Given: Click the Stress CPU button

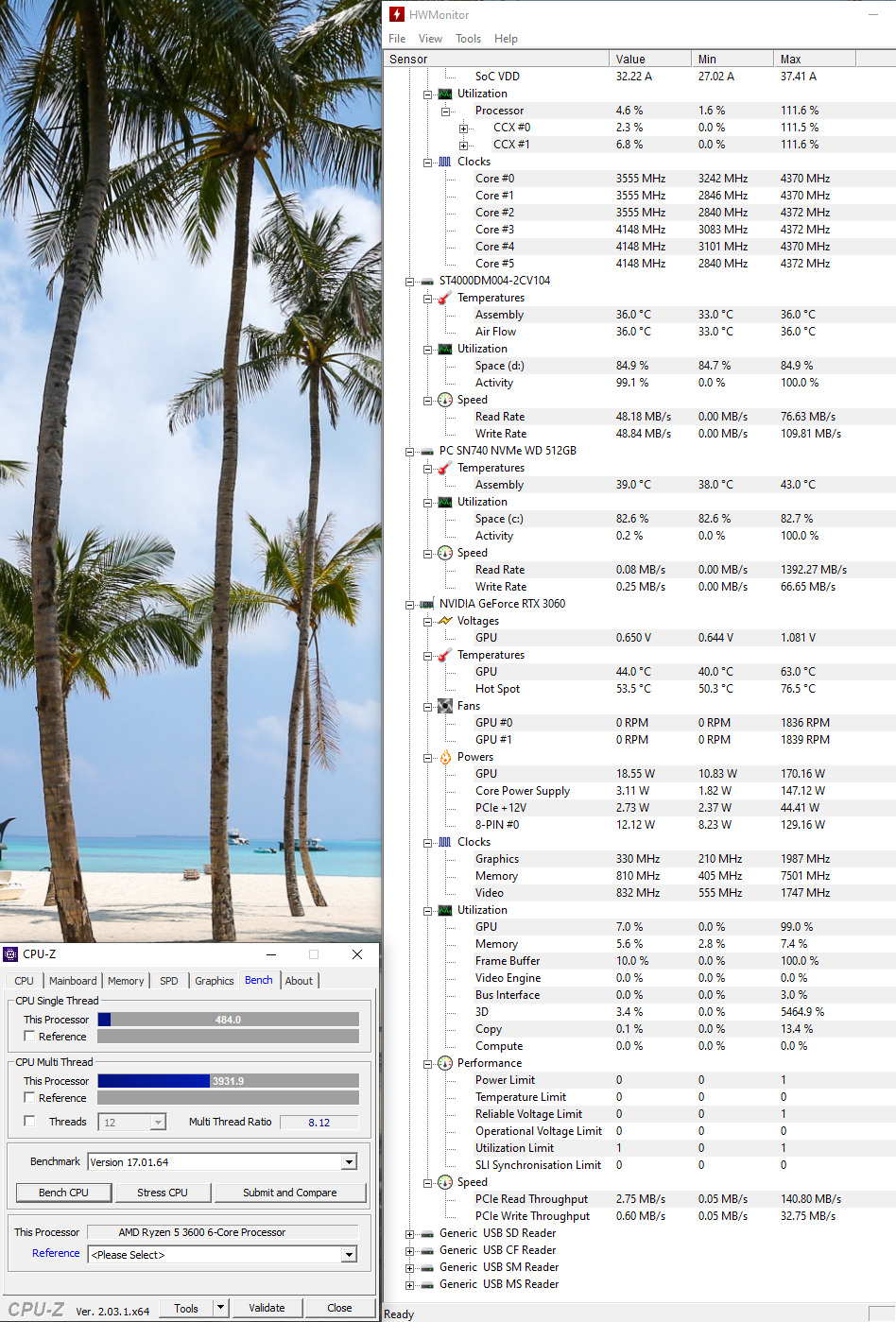Looking at the screenshot, I should 163,1193.
